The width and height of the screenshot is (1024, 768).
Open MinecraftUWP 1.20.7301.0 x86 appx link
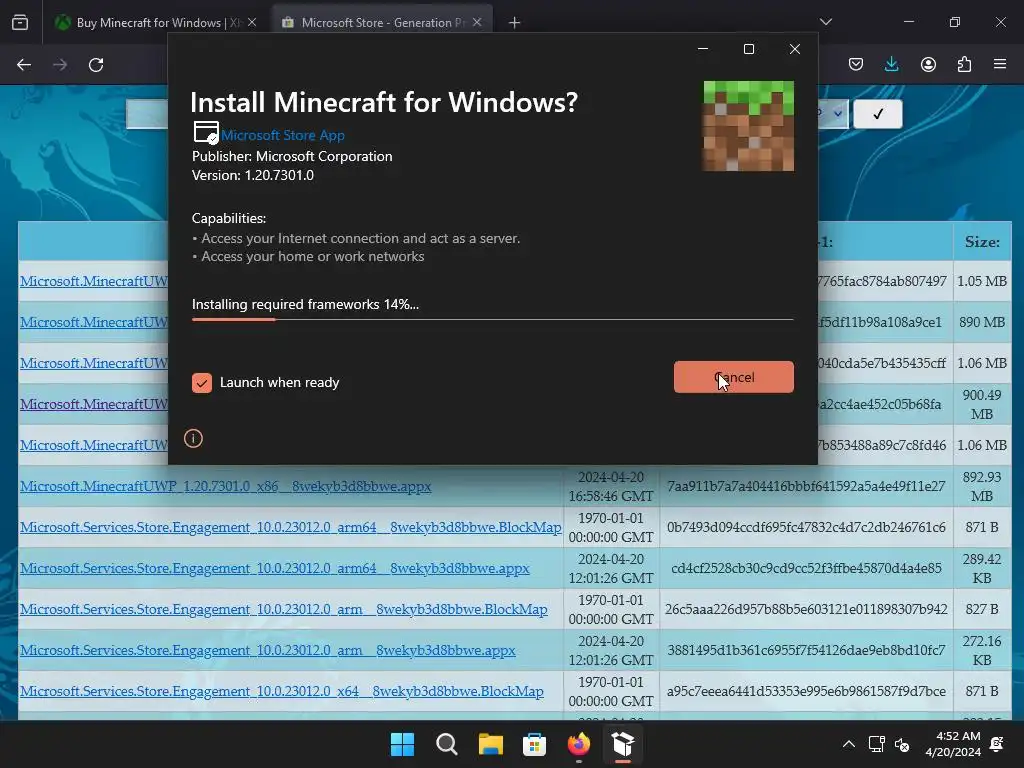[225, 487]
